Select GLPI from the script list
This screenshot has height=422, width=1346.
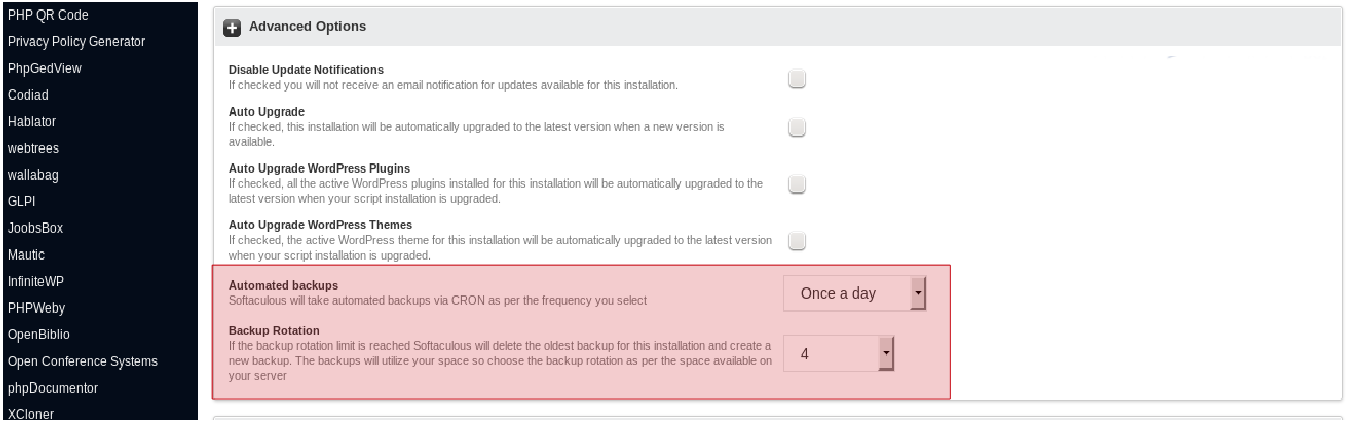point(22,201)
